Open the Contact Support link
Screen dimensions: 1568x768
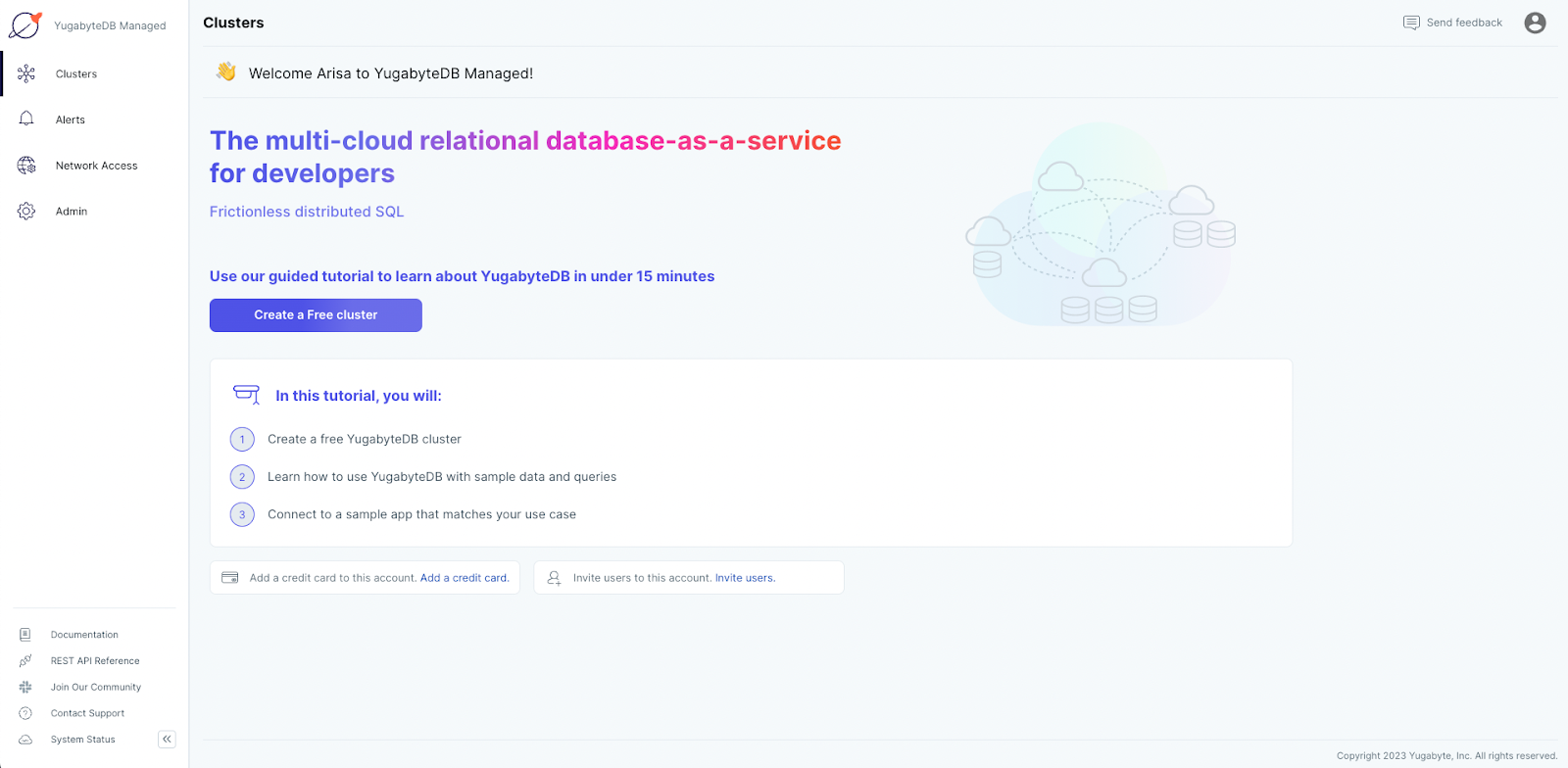87,713
